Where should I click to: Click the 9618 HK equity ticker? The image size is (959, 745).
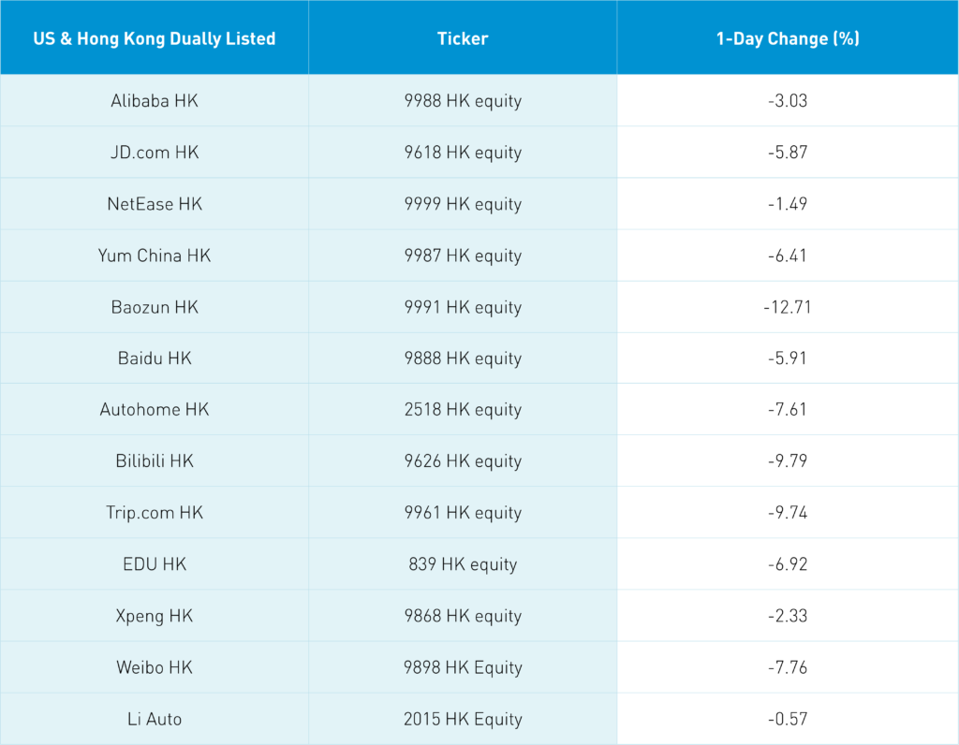click(x=462, y=152)
